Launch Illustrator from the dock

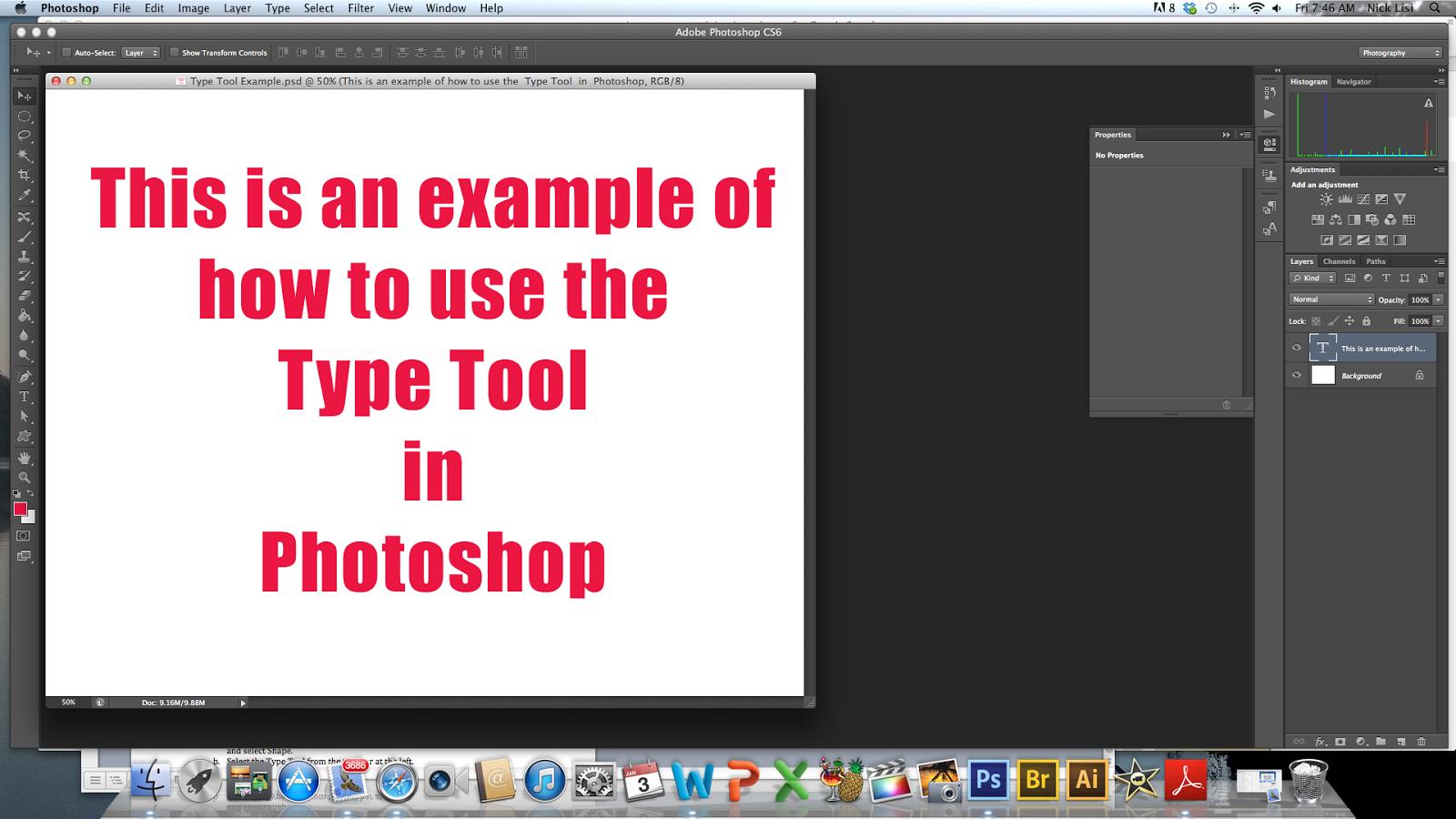point(1087,780)
